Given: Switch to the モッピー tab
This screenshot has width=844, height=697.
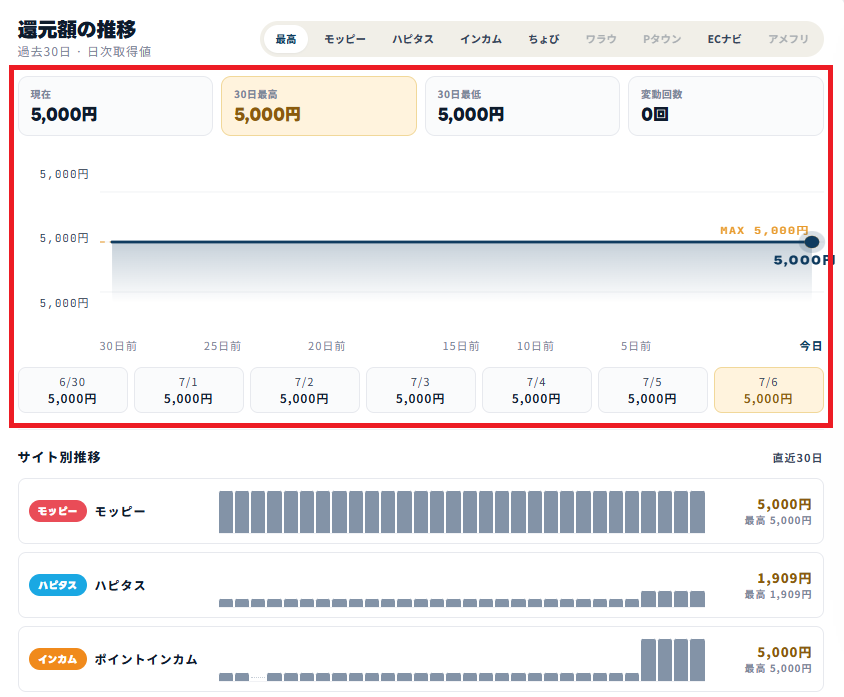Looking at the screenshot, I should pyautogui.click(x=344, y=39).
